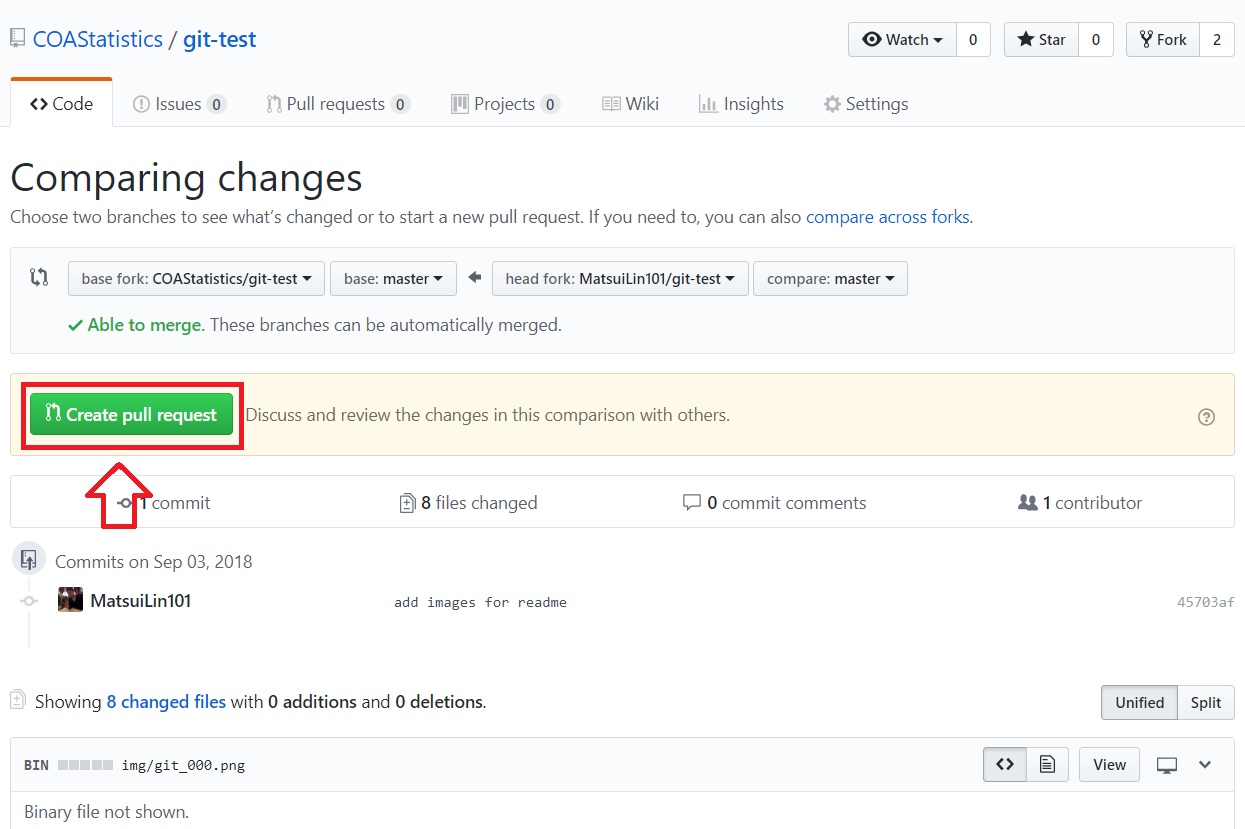Image resolution: width=1245 pixels, height=829 pixels.
Task: Open the Watch dropdown button
Action: click(903, 40)
